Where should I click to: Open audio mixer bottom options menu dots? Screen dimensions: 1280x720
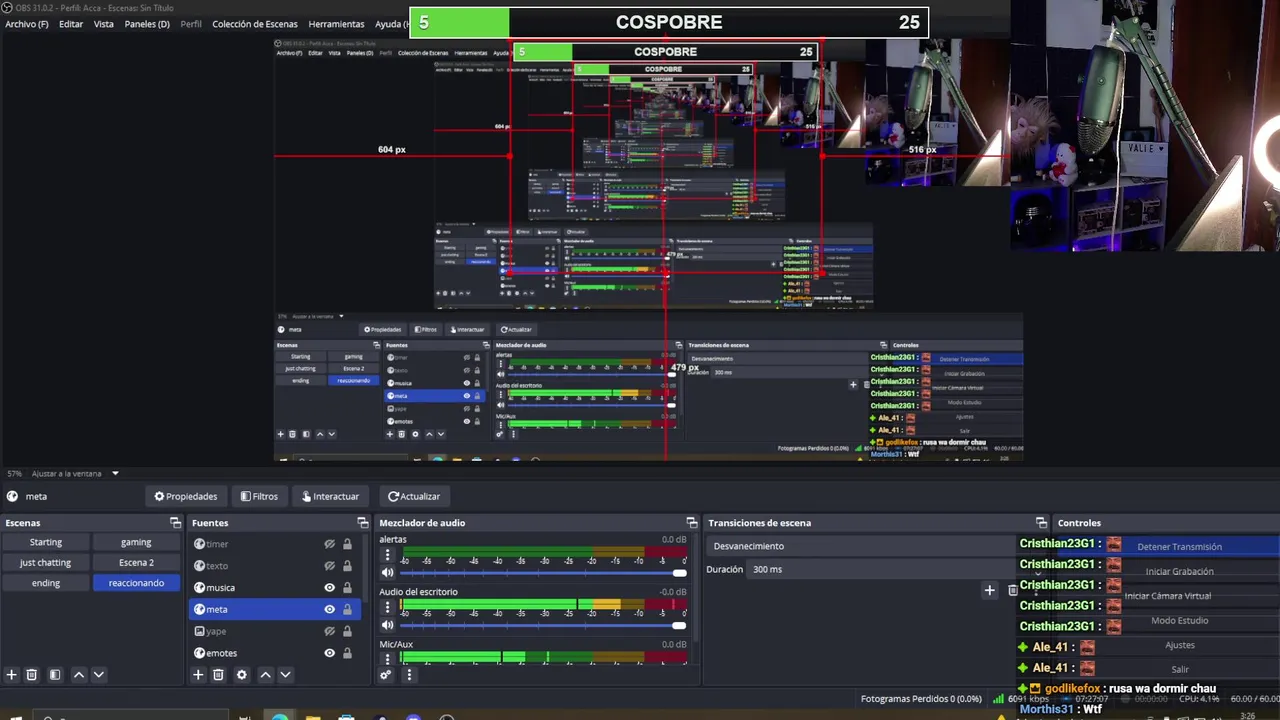coord(408,675)
